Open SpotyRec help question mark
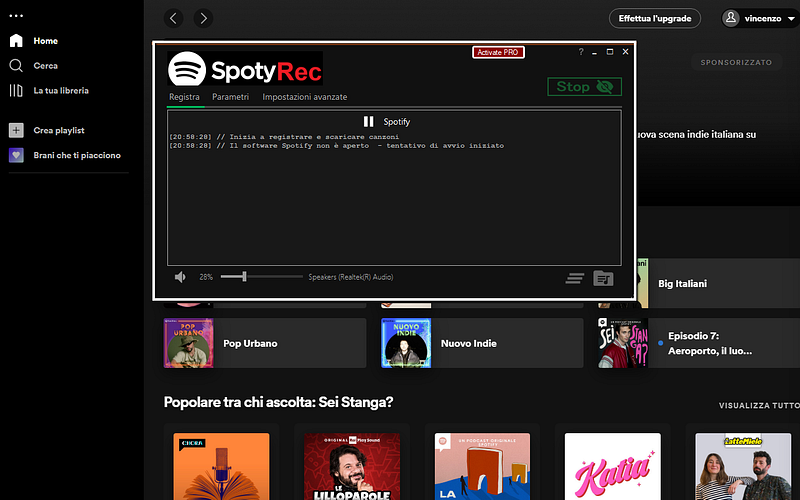 point(581,52)
